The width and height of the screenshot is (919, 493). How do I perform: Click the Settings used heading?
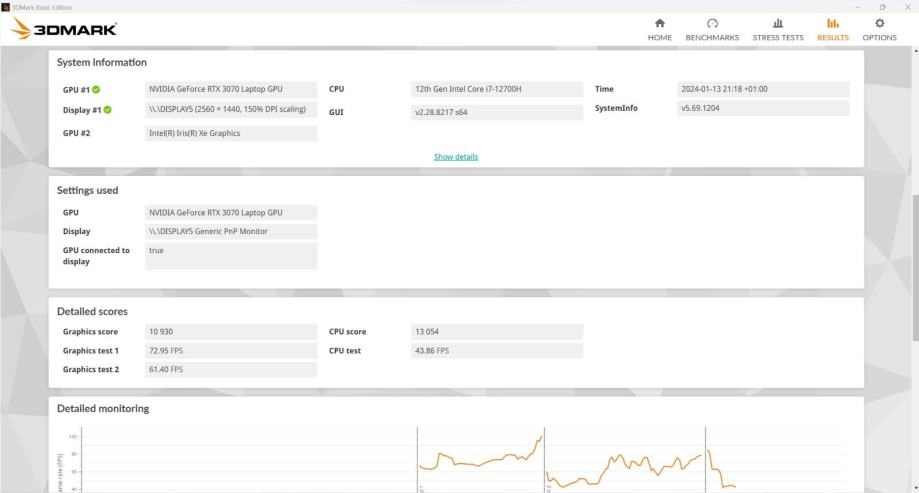pos(87,191)
